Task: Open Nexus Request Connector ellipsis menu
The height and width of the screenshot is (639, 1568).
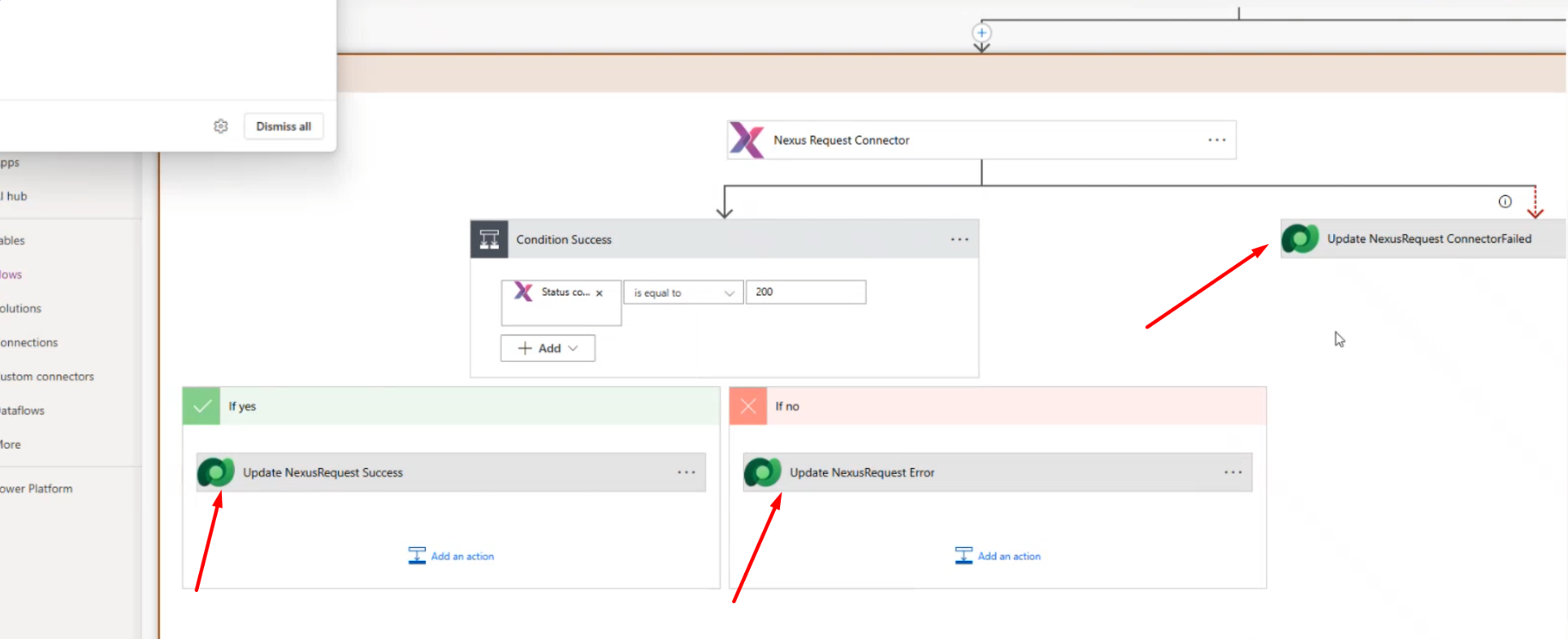Action: pyautogui.click(x=1216, y=140)
